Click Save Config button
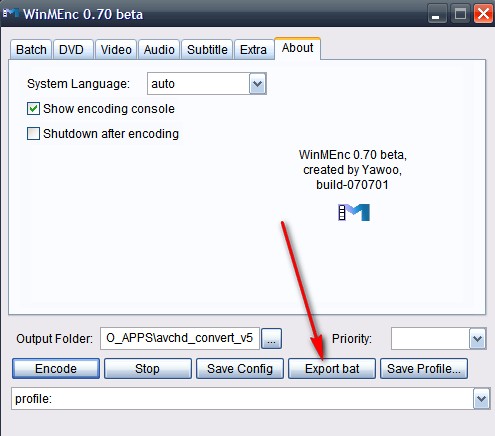Image resolution: width=495 pixels, height=436 pixels. (240, 369)
